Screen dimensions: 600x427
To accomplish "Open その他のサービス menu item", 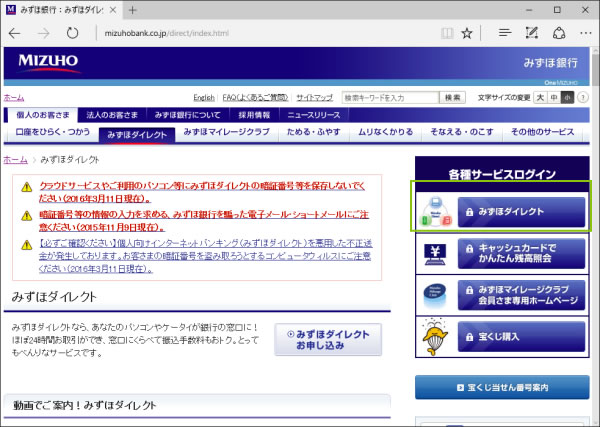I will pos(543,132).
